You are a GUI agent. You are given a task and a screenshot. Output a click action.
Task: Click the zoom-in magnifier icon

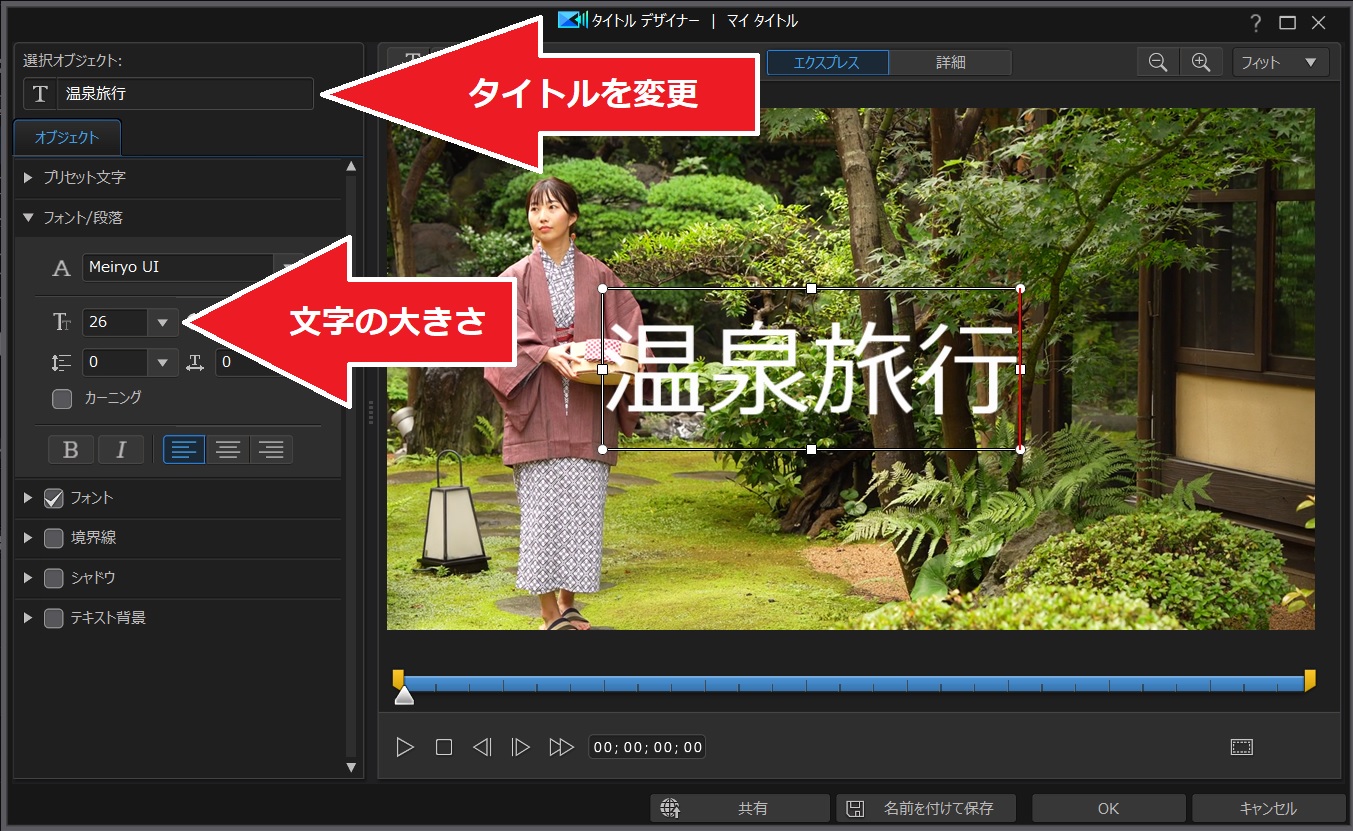[x=1201, y=61]
